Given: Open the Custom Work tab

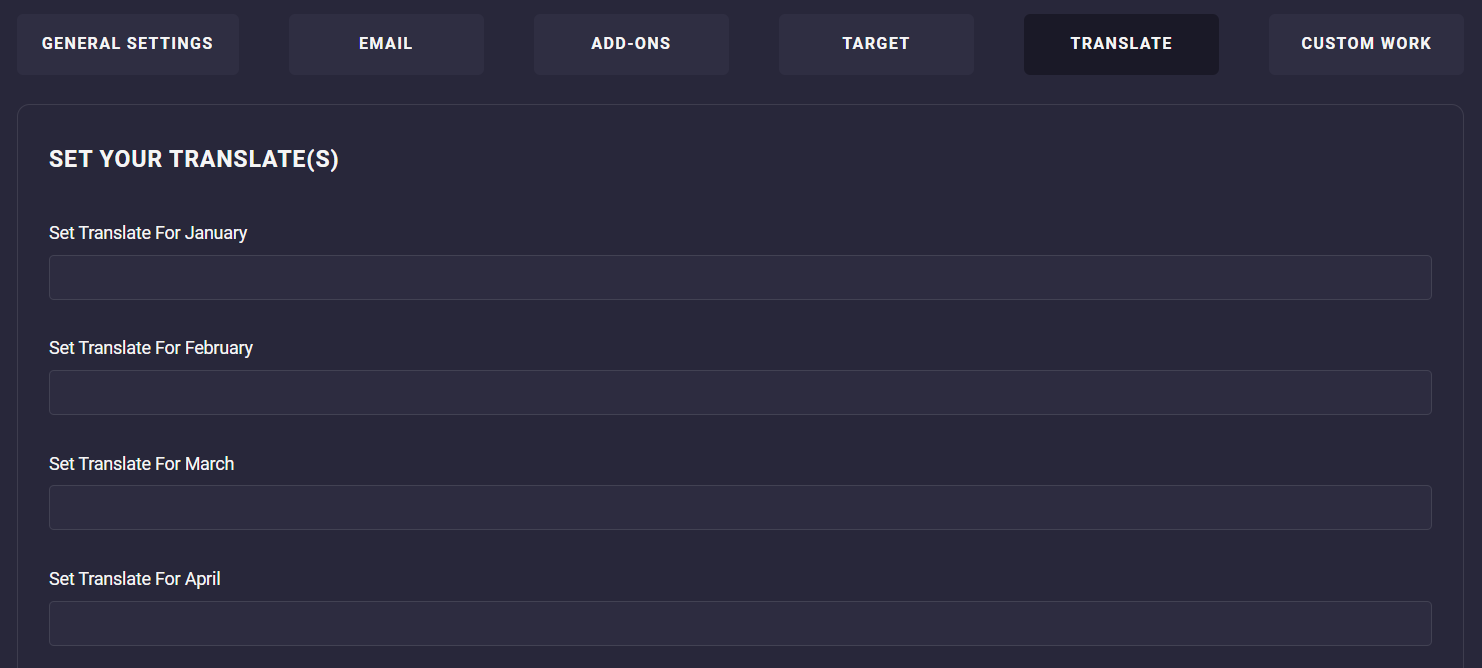Looking at the screenshot, I should point(1366,44).
